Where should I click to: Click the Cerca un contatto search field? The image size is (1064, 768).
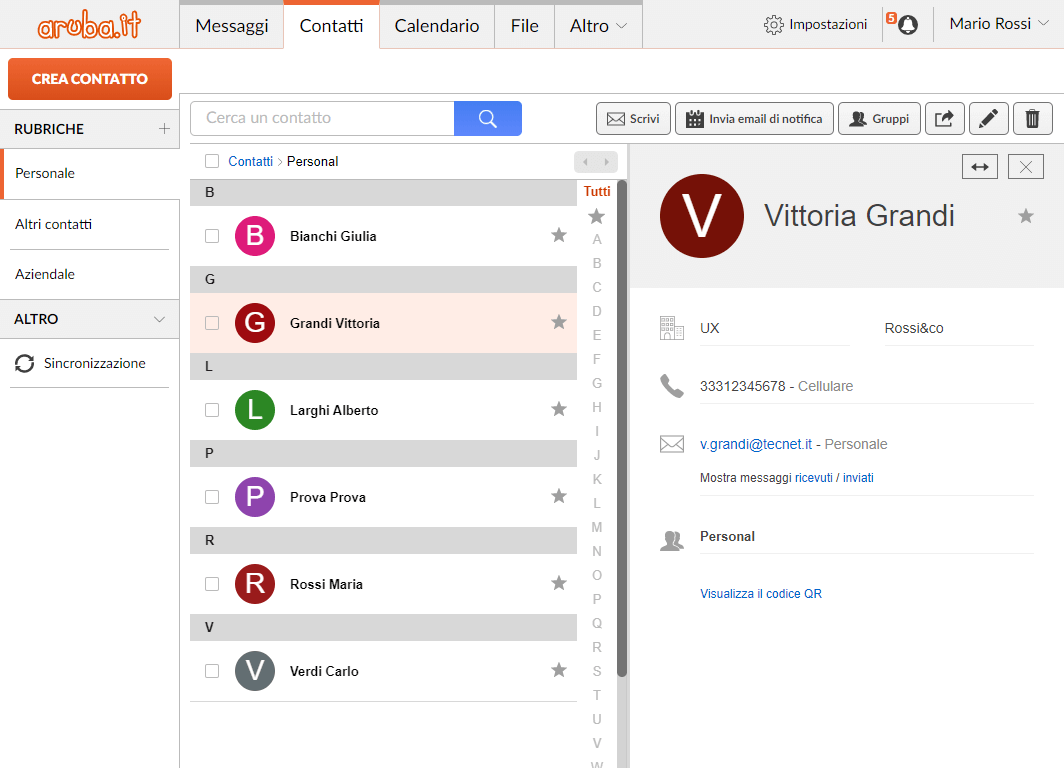point(322,118)
